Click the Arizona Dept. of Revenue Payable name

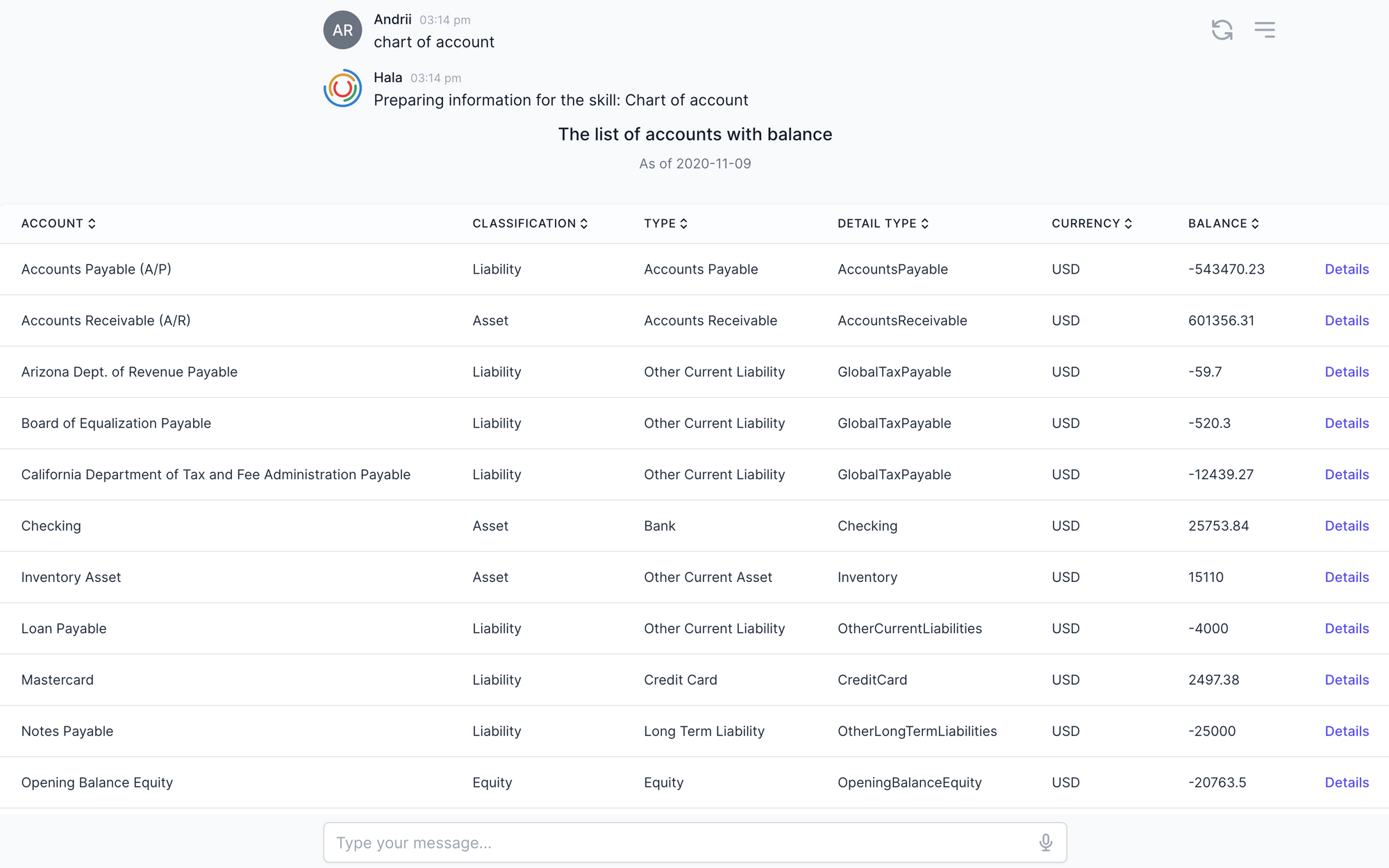[129, 372]
